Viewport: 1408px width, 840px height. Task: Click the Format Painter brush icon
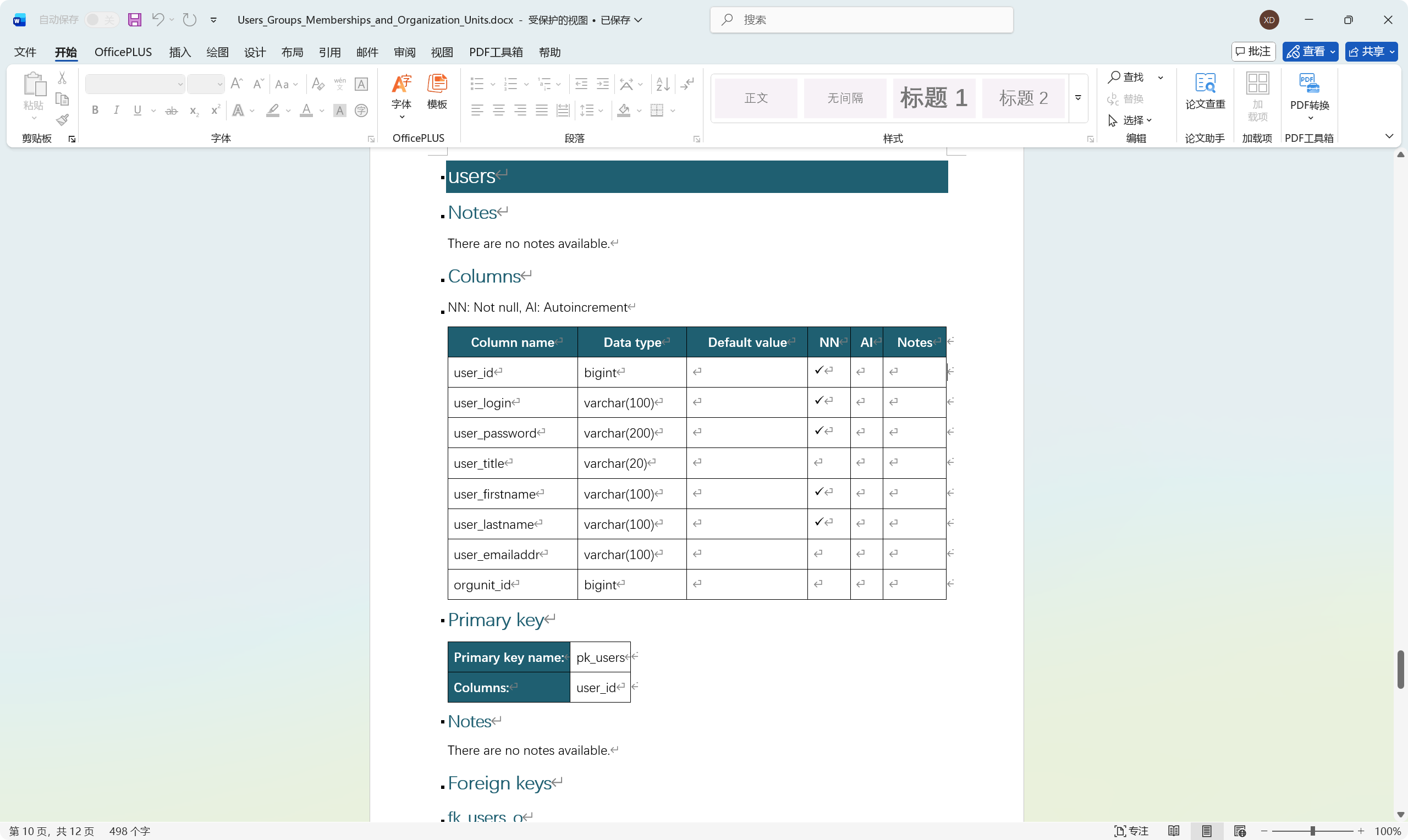pos(62,120)
